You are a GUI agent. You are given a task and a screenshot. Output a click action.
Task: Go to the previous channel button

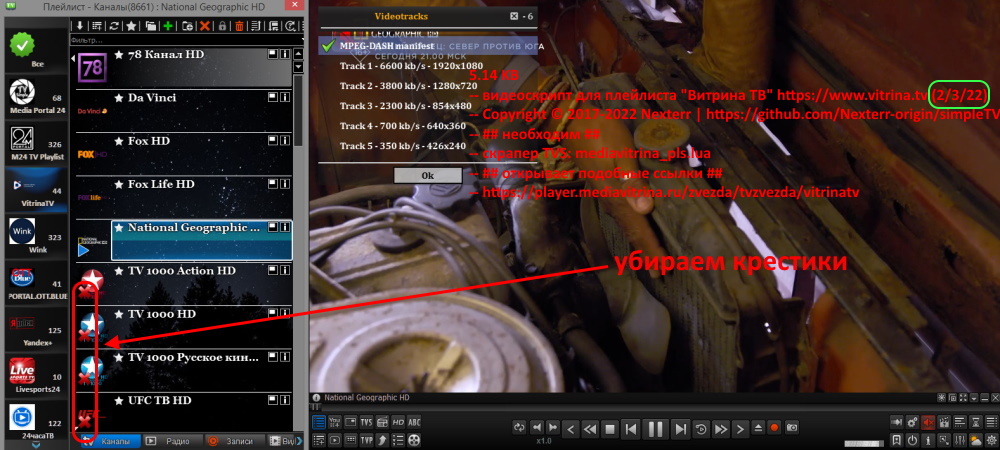click(x=631, y=429)
